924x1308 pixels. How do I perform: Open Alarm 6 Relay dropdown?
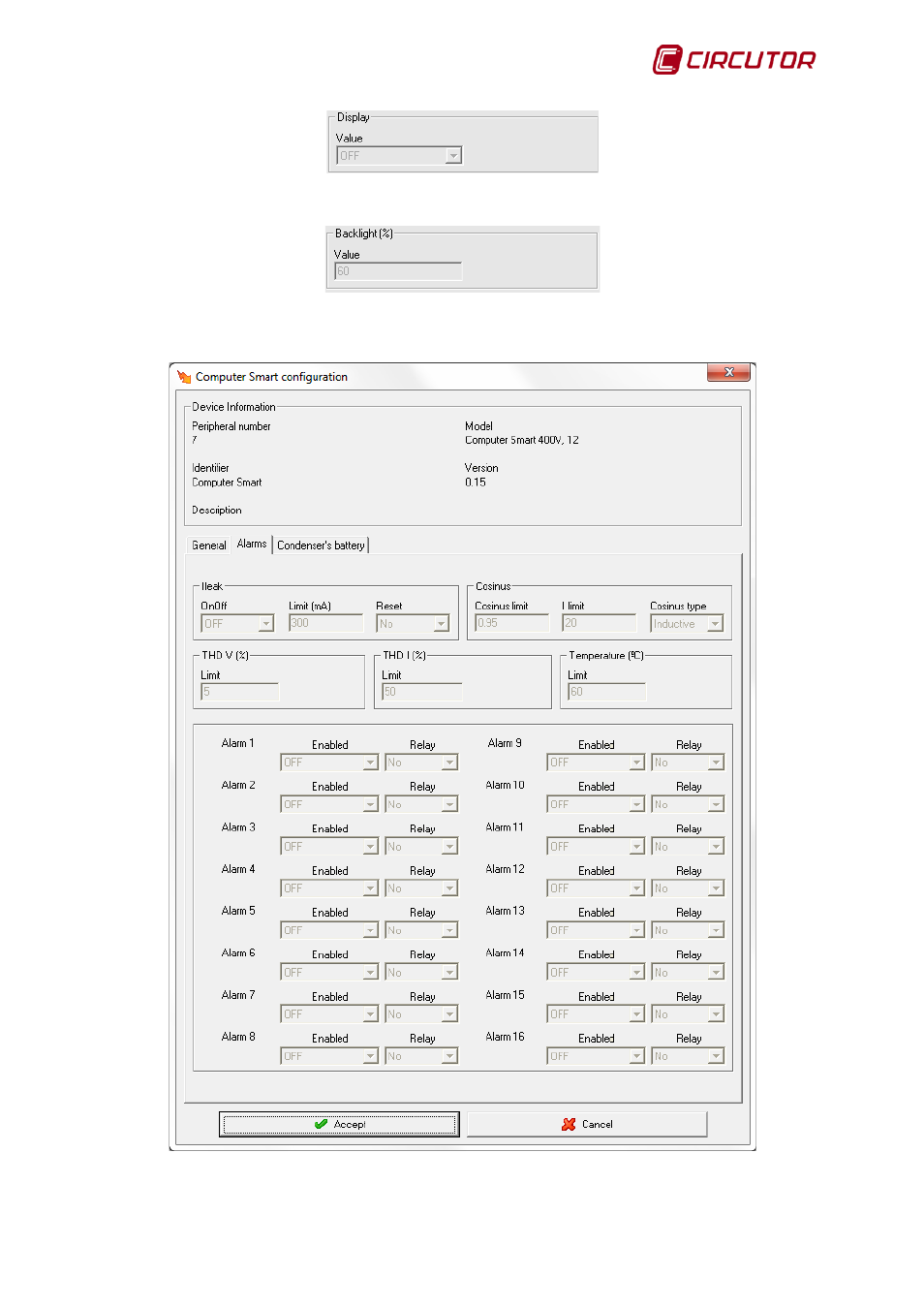point(421,972)
